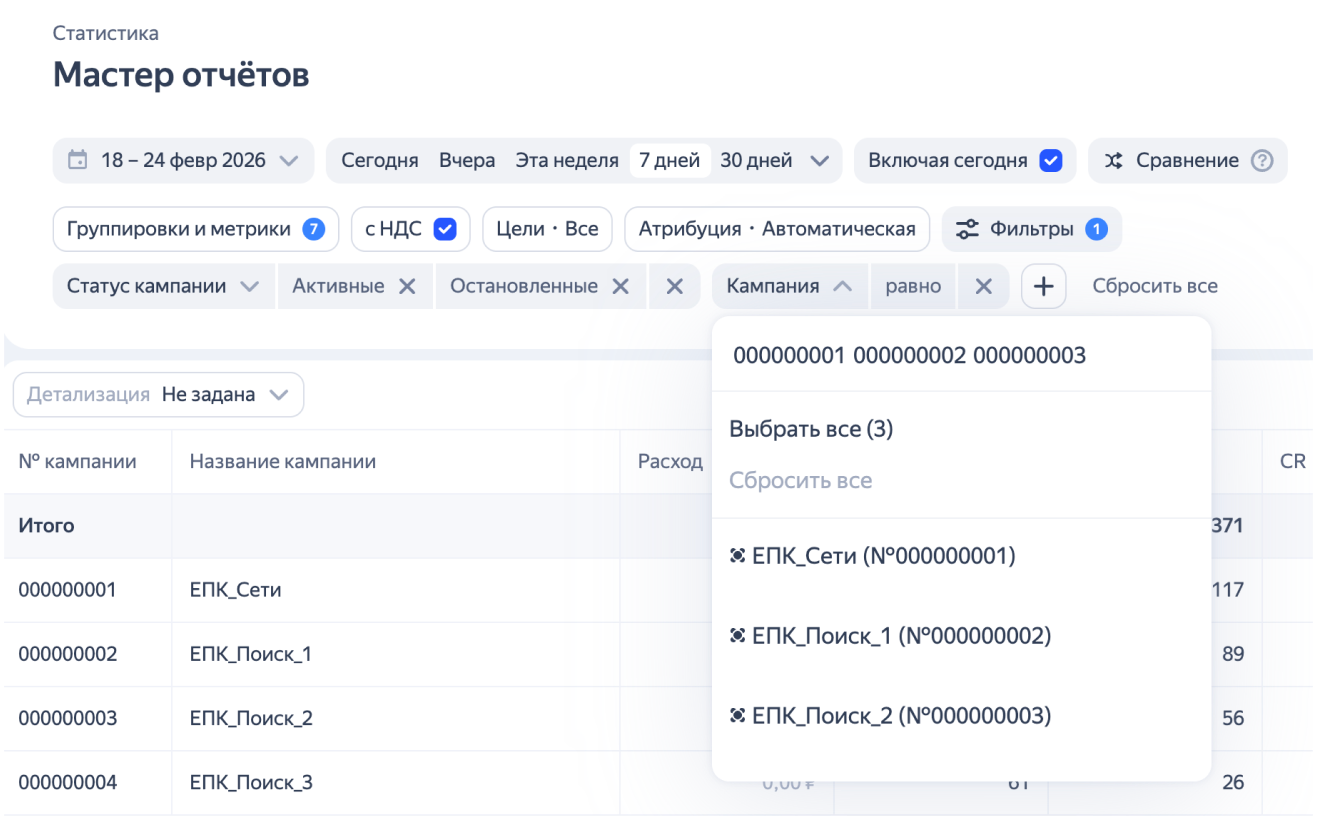Screen dimensions: 1324x816
Task: Click the Сравнение shuffle arrows icon
Action: (x=1113, y=160)
